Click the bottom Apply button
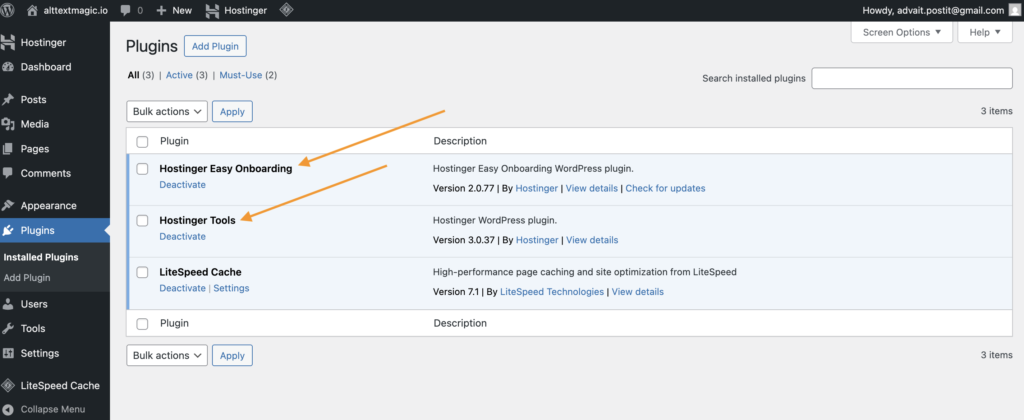 point(232,355)
